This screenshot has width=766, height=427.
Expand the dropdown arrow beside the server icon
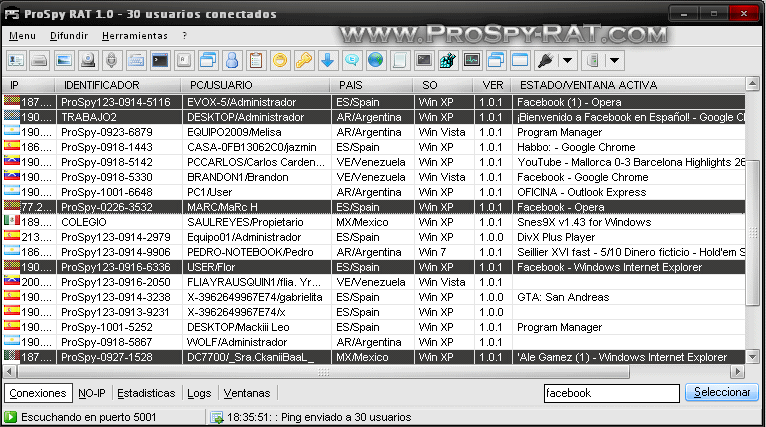click(x=615, y=61)
